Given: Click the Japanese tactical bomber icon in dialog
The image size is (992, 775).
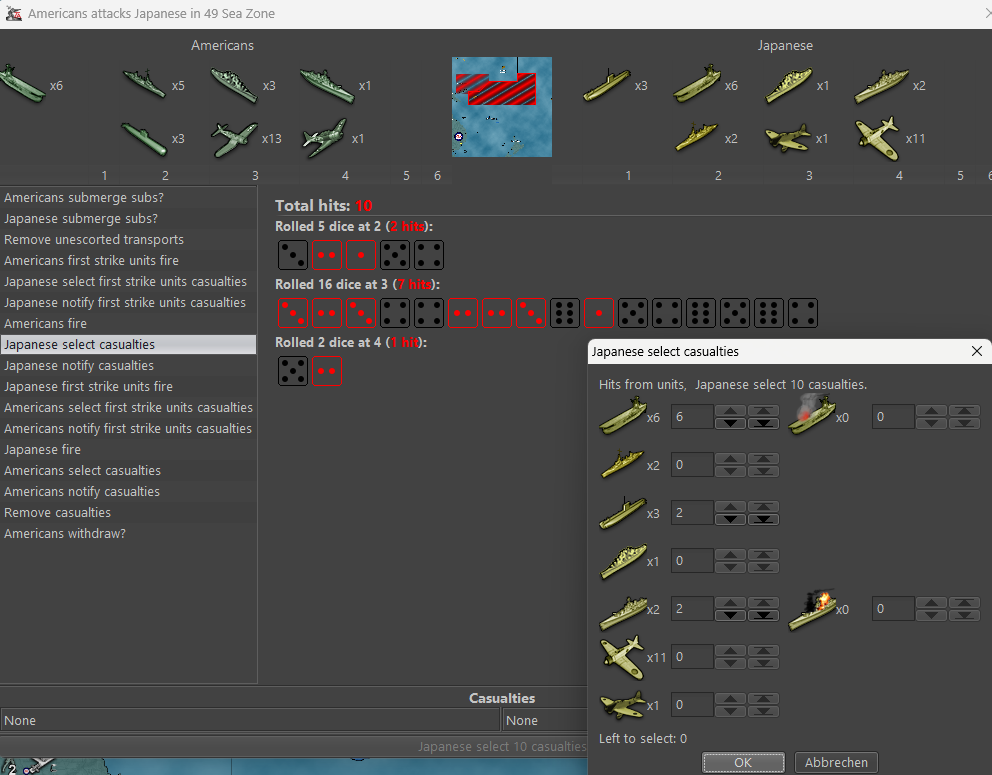Looking at the screenshot, I should point(622,705).
